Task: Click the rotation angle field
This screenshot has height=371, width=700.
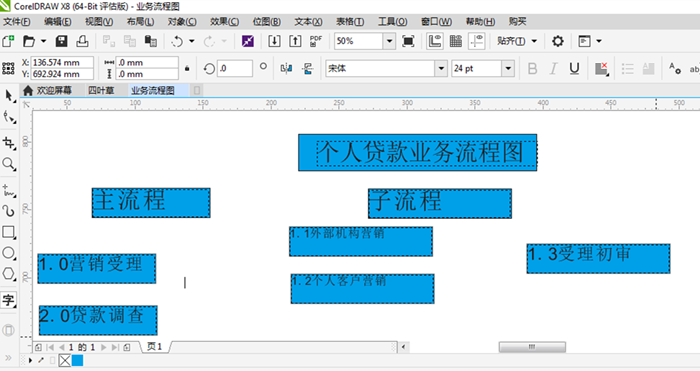Action: point(235,68)
